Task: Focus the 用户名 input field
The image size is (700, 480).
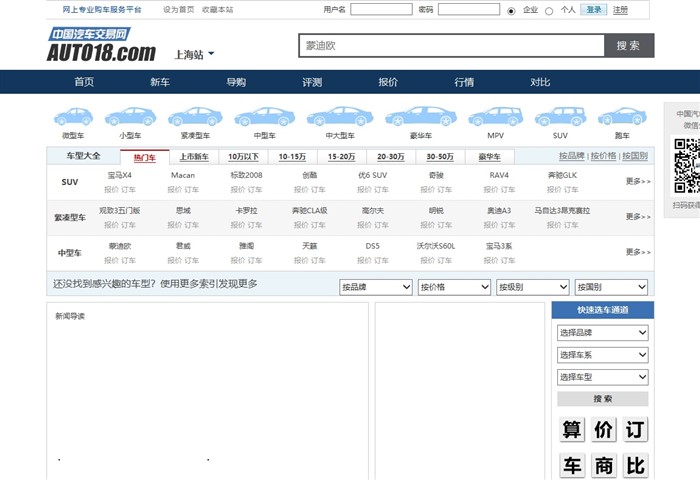Action: tap(381, 9)
